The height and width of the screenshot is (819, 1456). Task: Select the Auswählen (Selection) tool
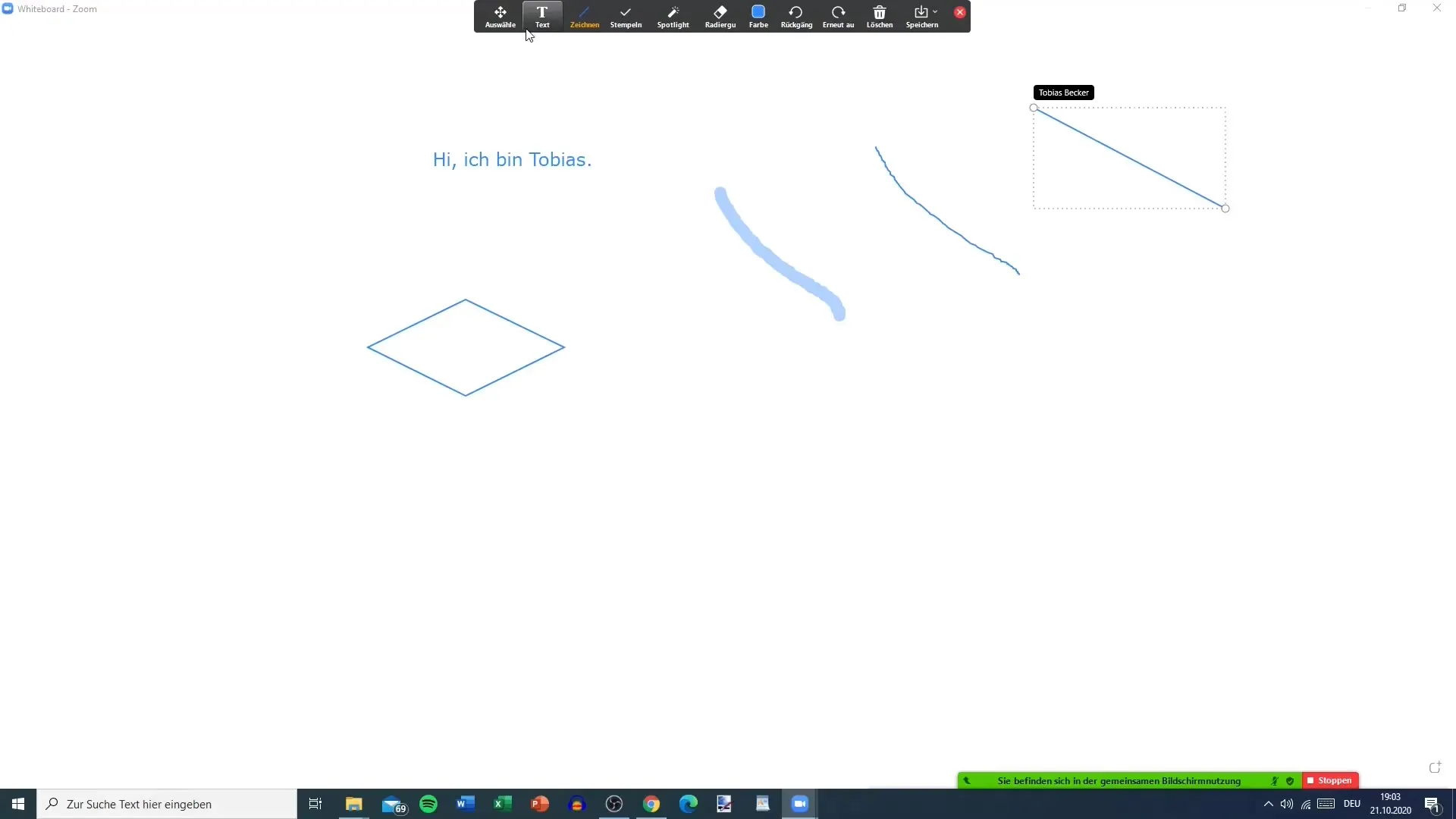(x=498, y=16)
